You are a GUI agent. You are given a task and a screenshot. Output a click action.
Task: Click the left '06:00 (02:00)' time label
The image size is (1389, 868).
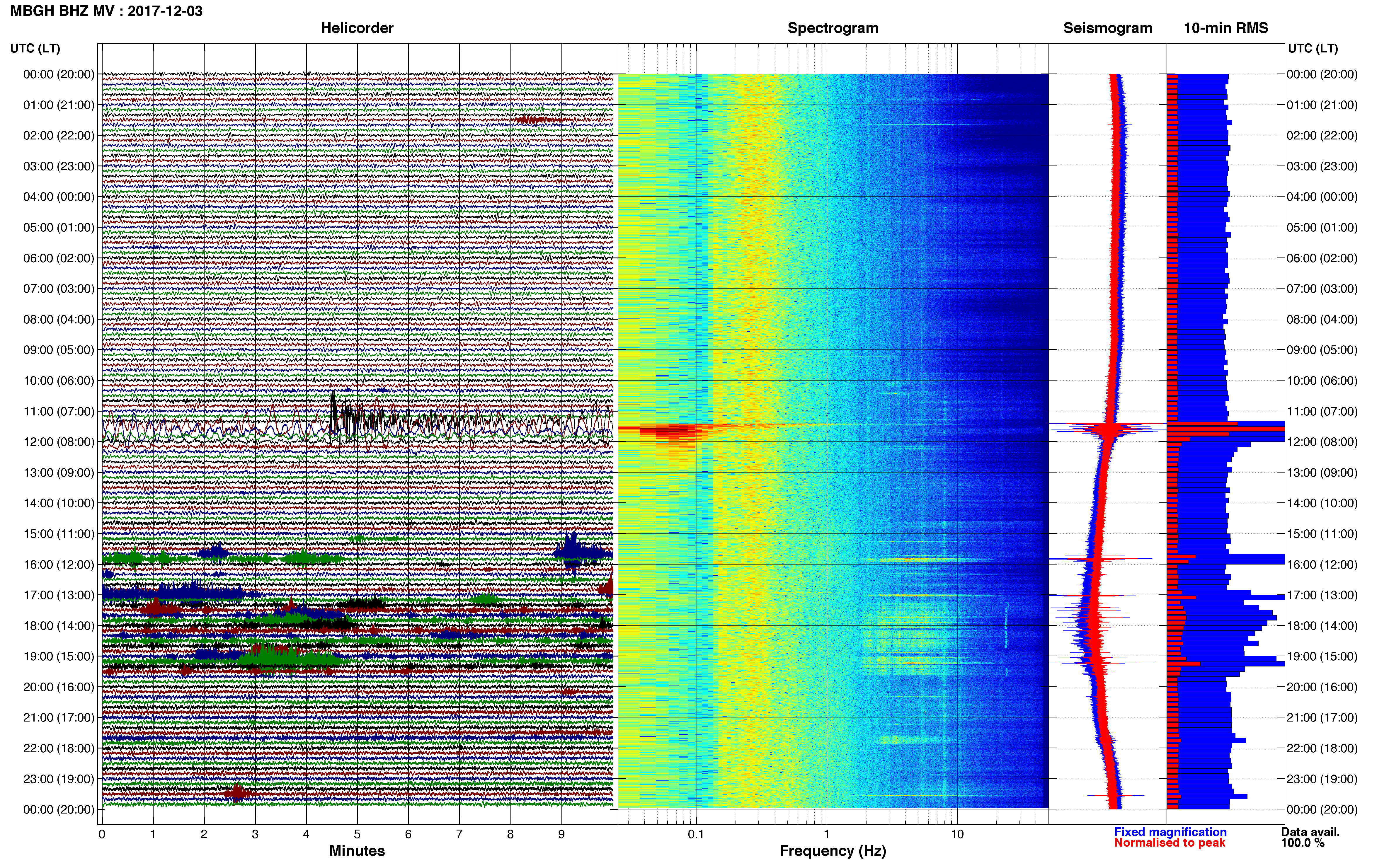coord(59,258)
